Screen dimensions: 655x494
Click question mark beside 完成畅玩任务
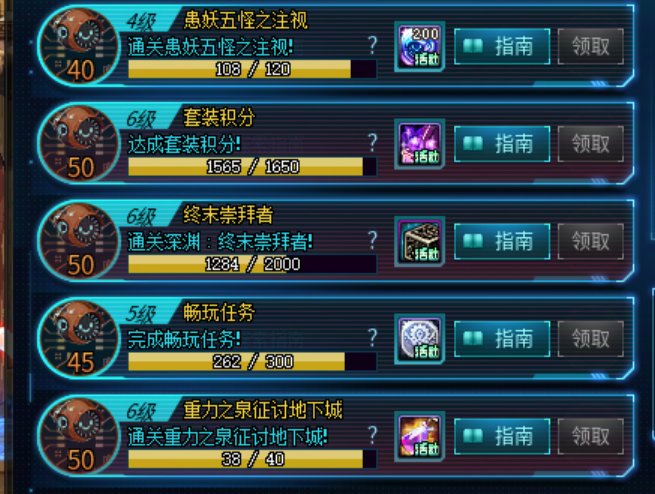(x=373, y=338)
